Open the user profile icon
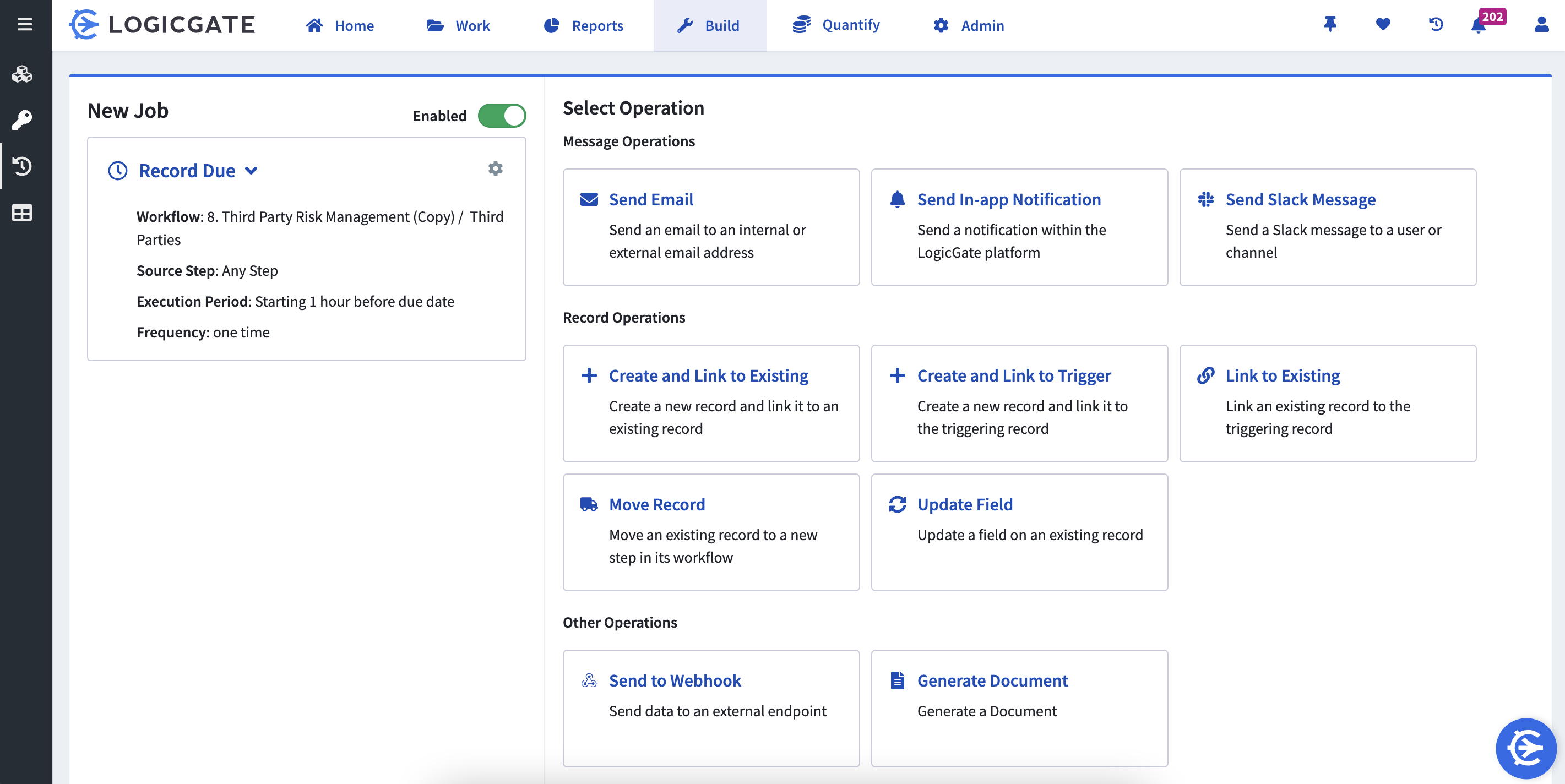Viewport: 1565px width, 784px height. coord(1541,24)
